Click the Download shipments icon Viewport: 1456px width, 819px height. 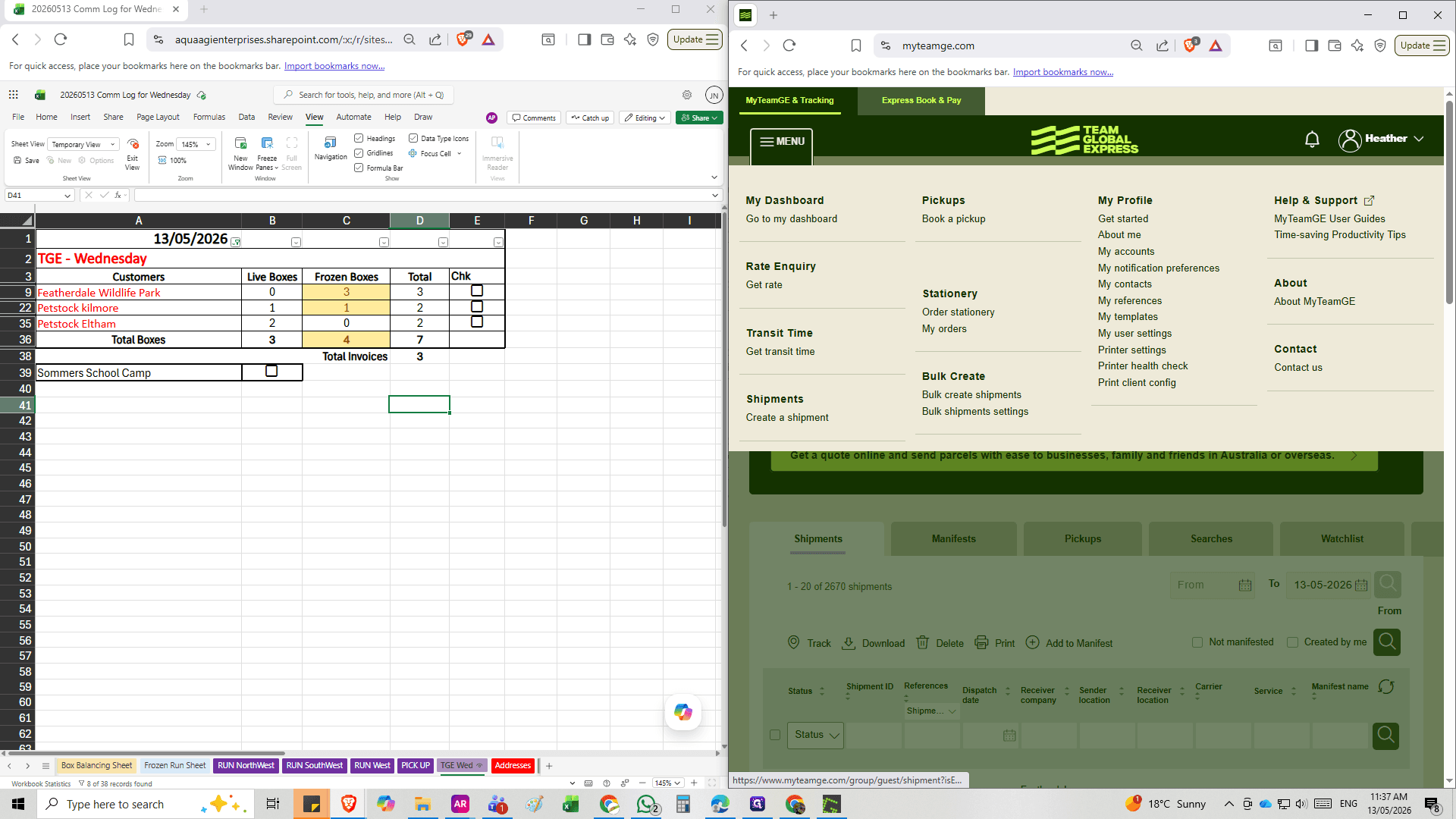pyautogui.click(x=849, y=642)
